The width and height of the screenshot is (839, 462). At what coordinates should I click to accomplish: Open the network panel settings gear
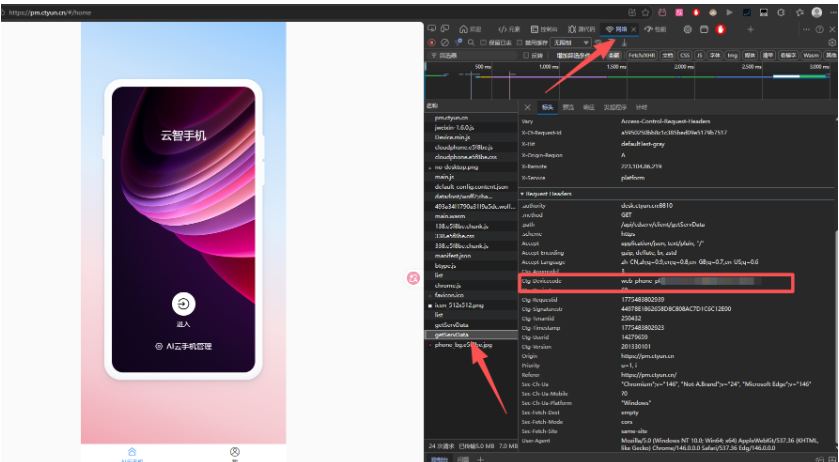tap(832, 42)
